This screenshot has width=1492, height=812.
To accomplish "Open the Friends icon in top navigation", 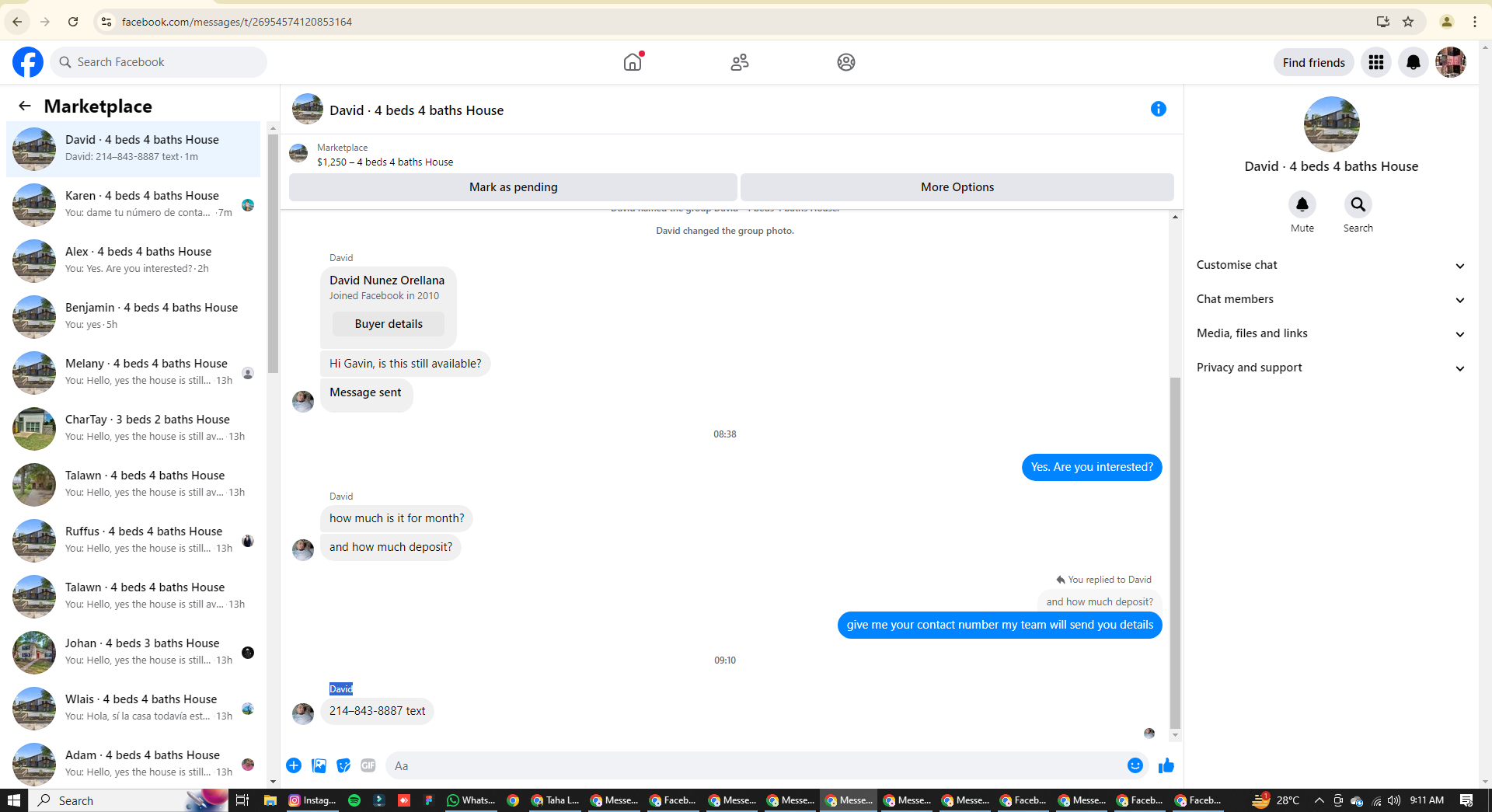I will click(740, 62).
